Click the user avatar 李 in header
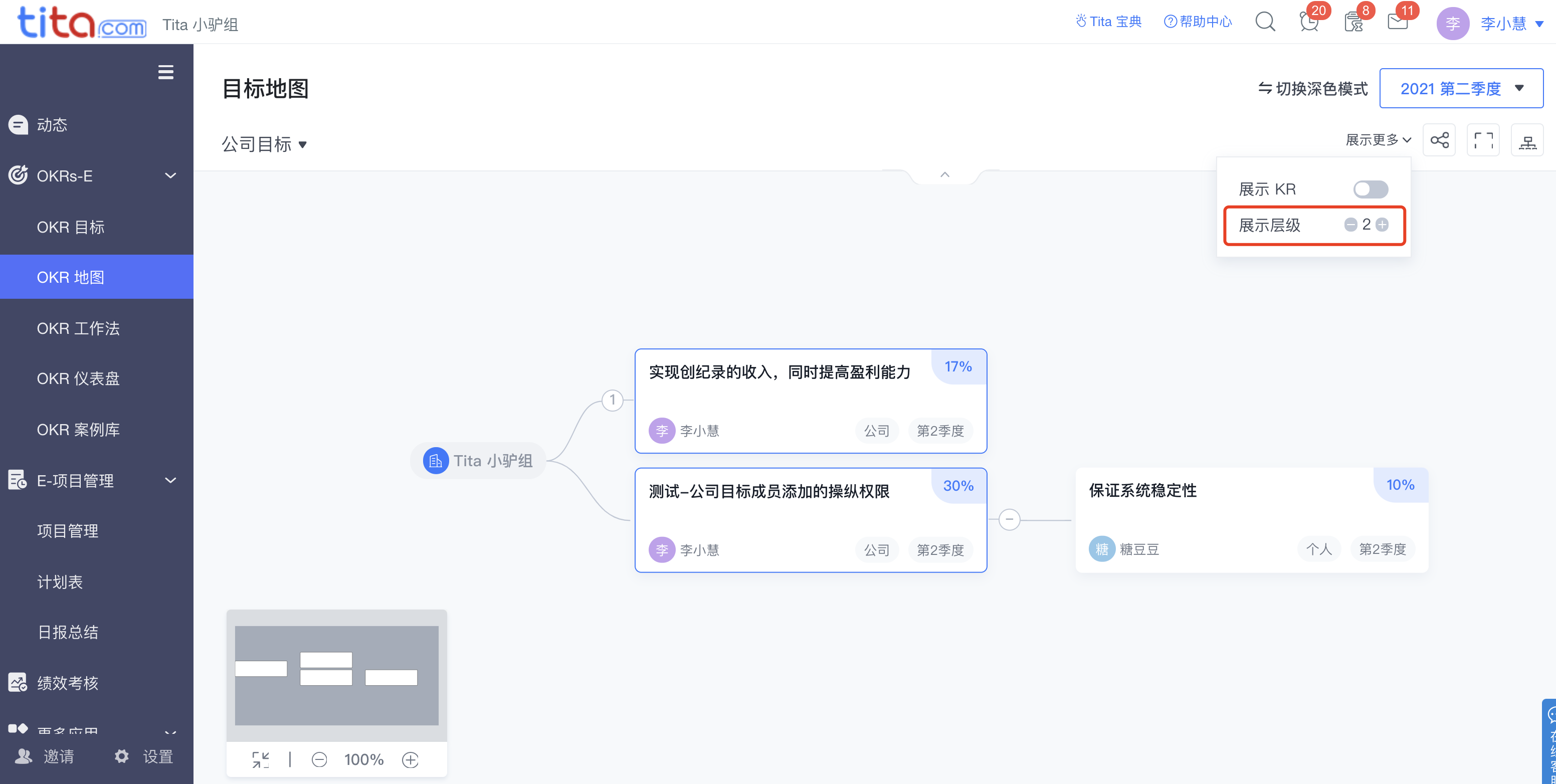 click(x=1452, y=24)
